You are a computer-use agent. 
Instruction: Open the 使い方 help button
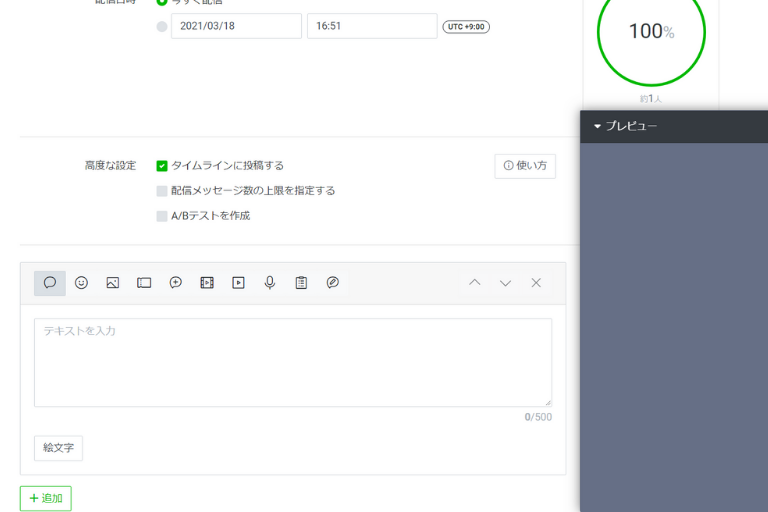525,166
